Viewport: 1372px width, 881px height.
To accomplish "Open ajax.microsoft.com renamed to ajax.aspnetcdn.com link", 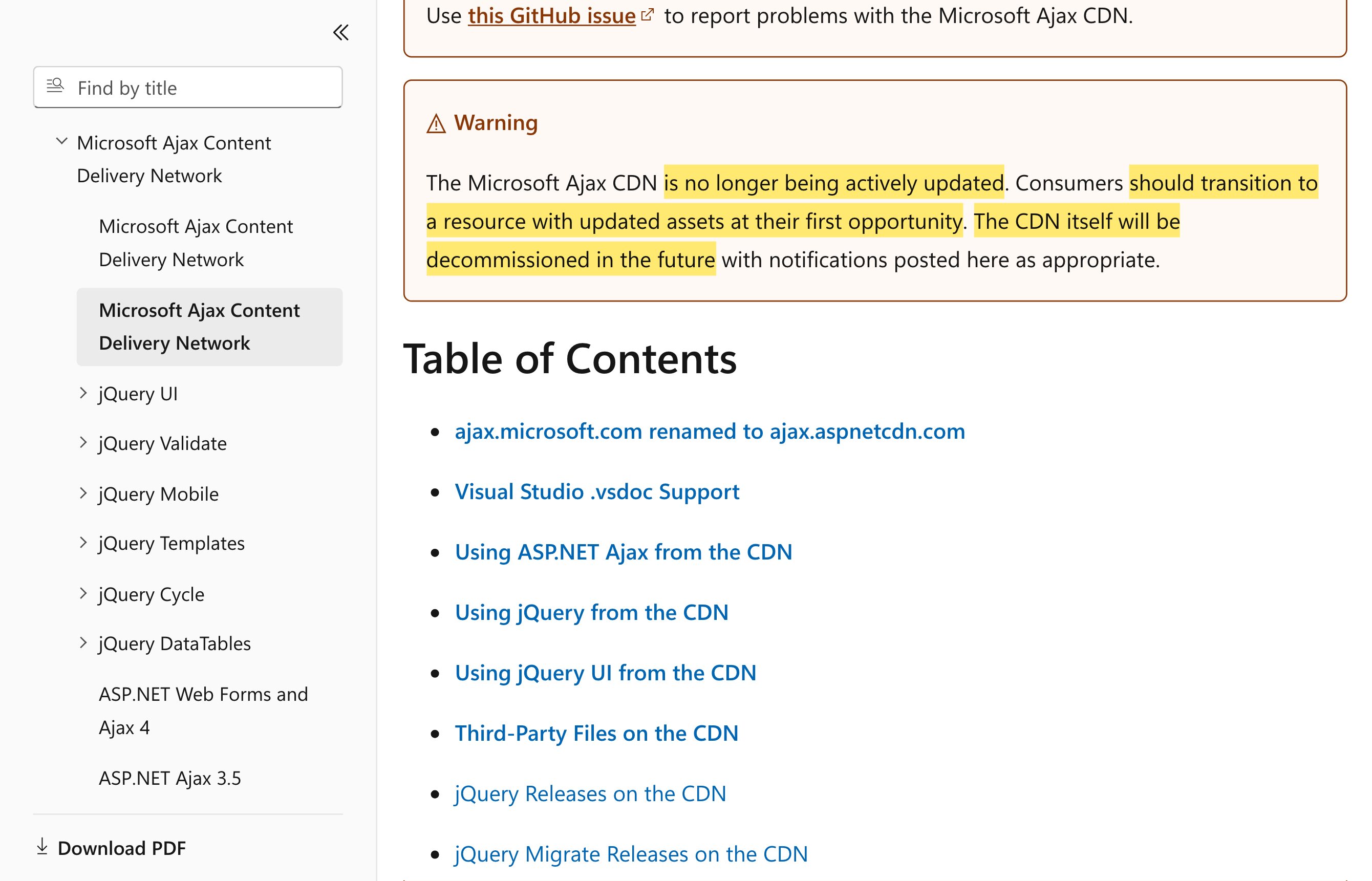I will pyautogui.click(x=710, y=432).
